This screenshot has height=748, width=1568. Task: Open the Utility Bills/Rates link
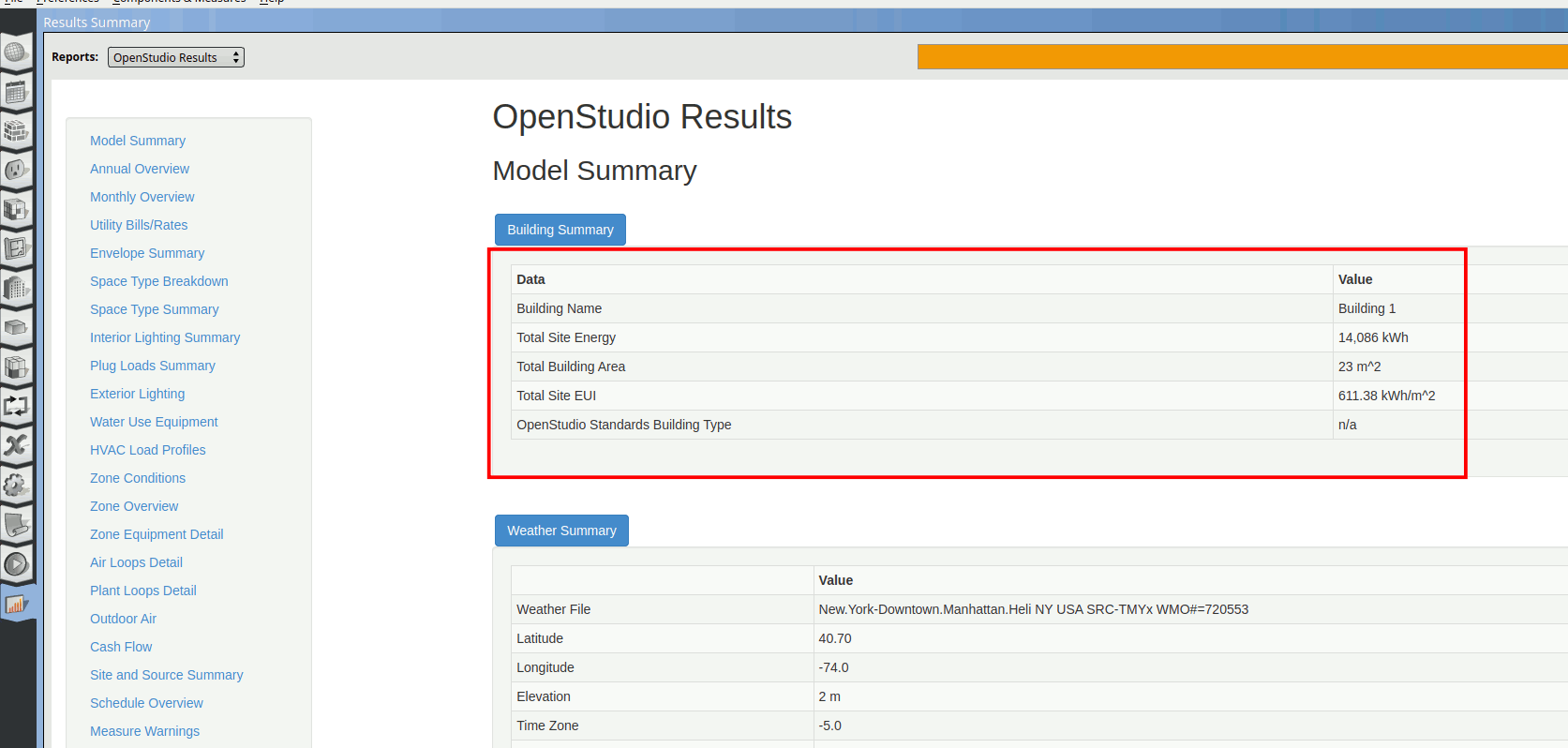point(139,225)
